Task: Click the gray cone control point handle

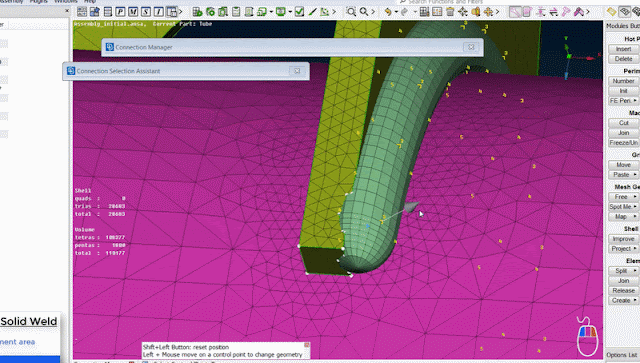Action: point(411,207)
